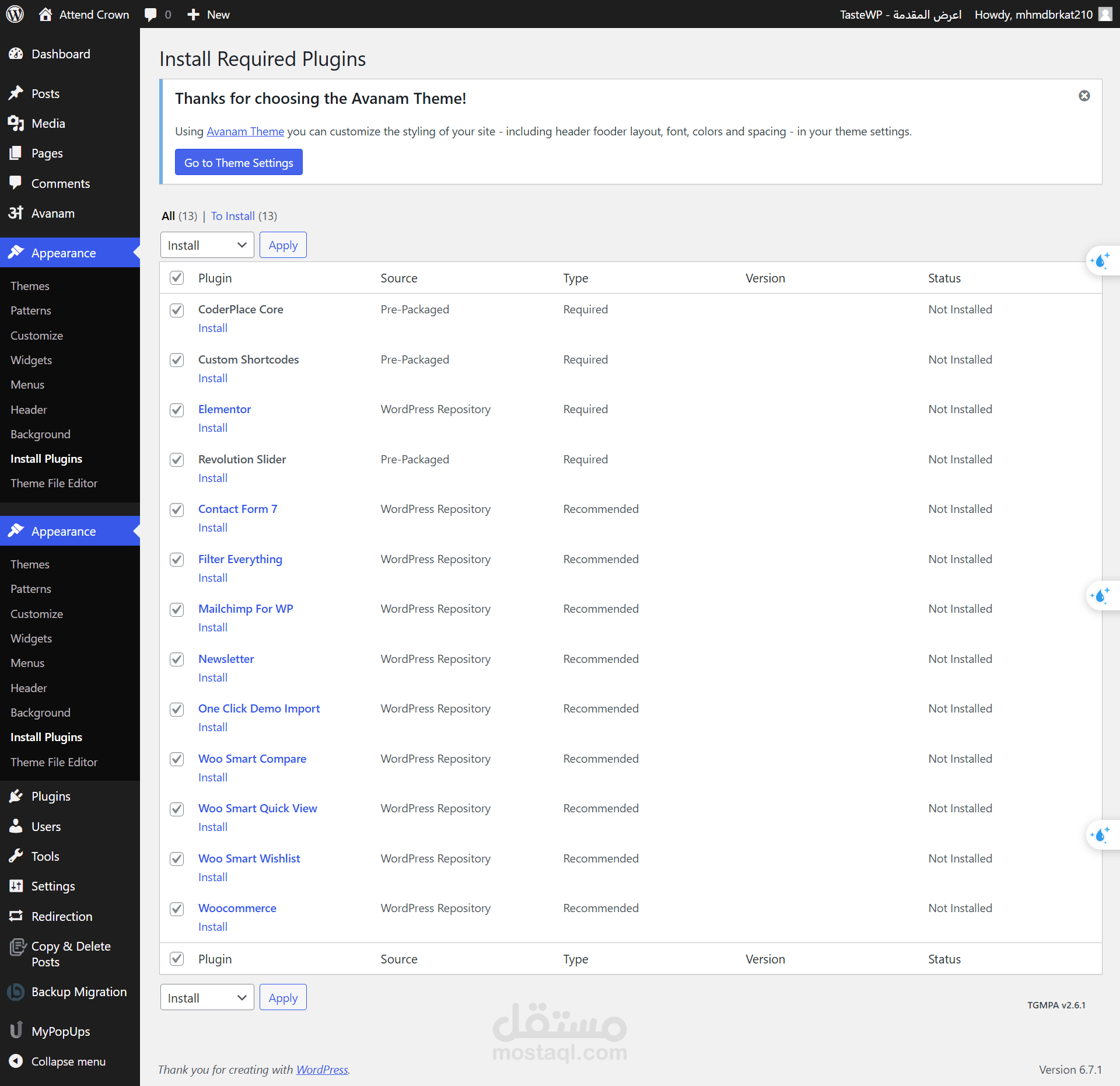
Task: Click the Backup Migration sidebar icon
Action: pos(16,991)
